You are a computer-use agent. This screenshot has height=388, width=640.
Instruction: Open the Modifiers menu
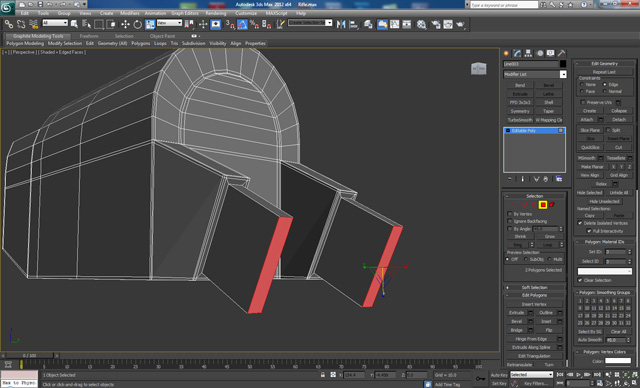130,13
